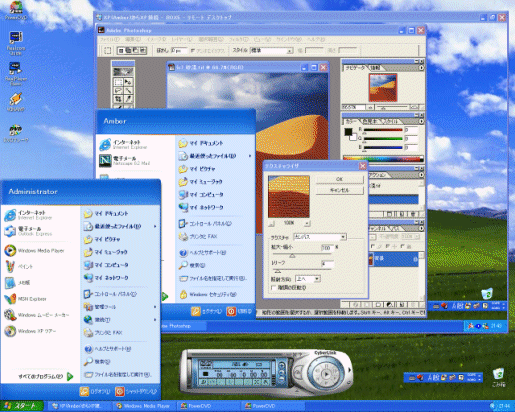The height and width of the screenshot is (412, 515).
Task: Click the Navigator thumbnail preview
Action: 383,87
